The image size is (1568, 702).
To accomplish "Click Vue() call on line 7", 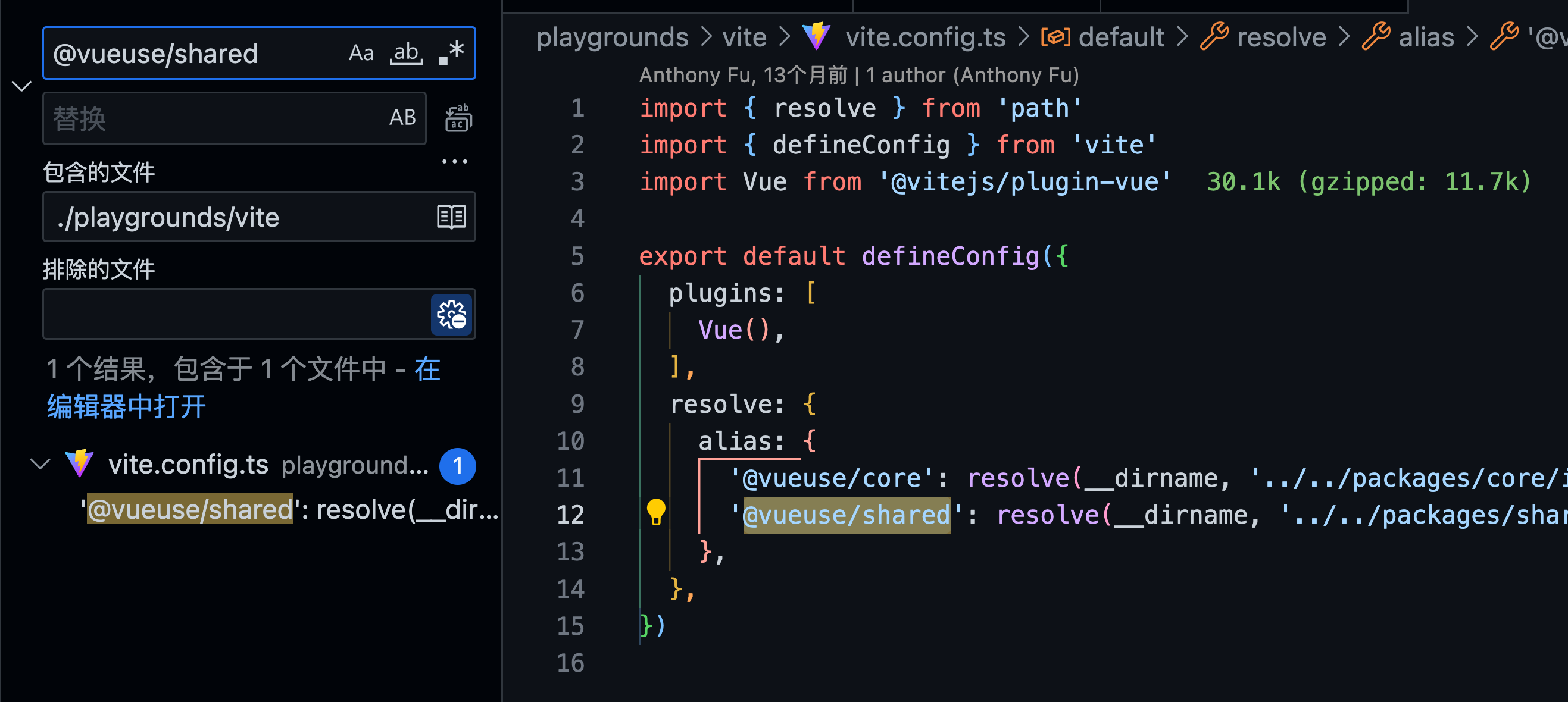I will point(734,330).
